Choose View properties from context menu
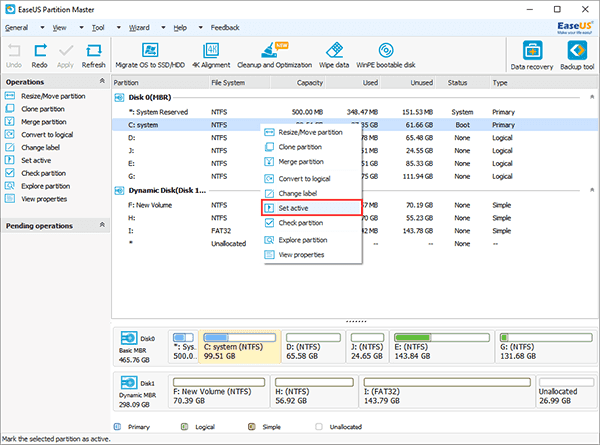Screen dimensions: 600x445 tap(312, 255)
